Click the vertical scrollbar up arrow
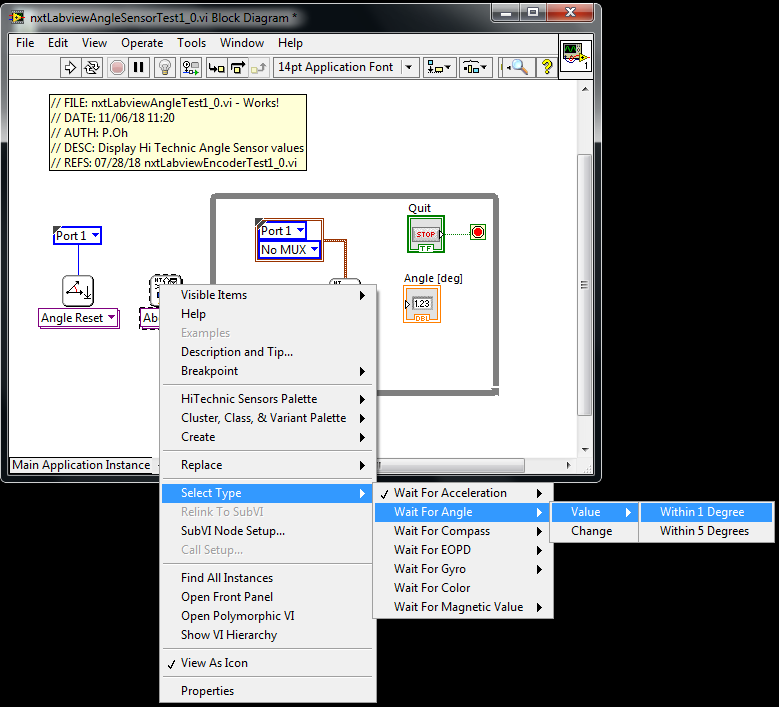Image resolution: width=779 pixels, height=707 pixels. pos(585,89)
